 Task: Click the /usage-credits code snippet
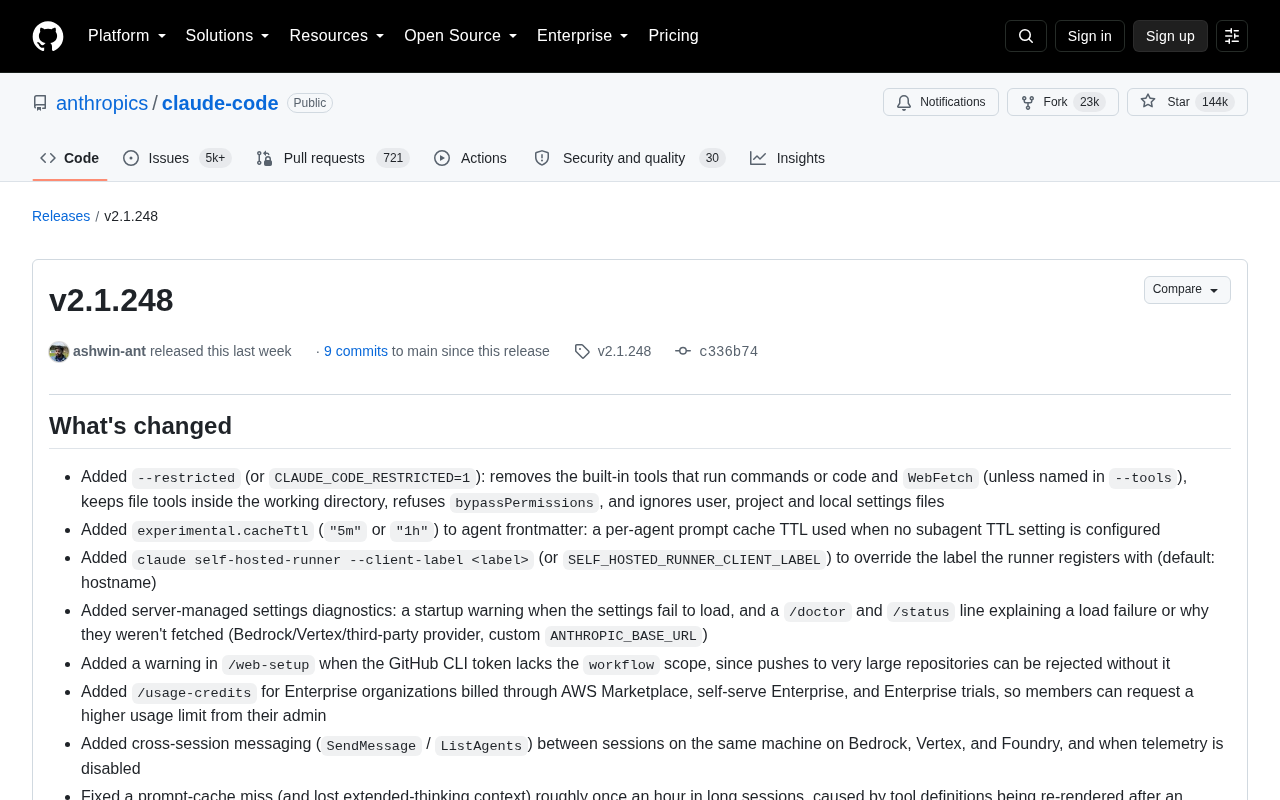(x=194, y=693)
